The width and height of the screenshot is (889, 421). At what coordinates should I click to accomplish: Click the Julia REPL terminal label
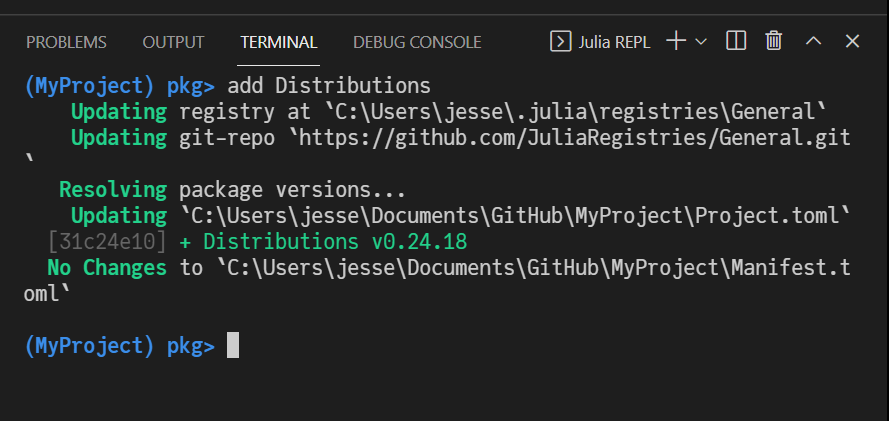pyautogui.click(x=614, y=42)
